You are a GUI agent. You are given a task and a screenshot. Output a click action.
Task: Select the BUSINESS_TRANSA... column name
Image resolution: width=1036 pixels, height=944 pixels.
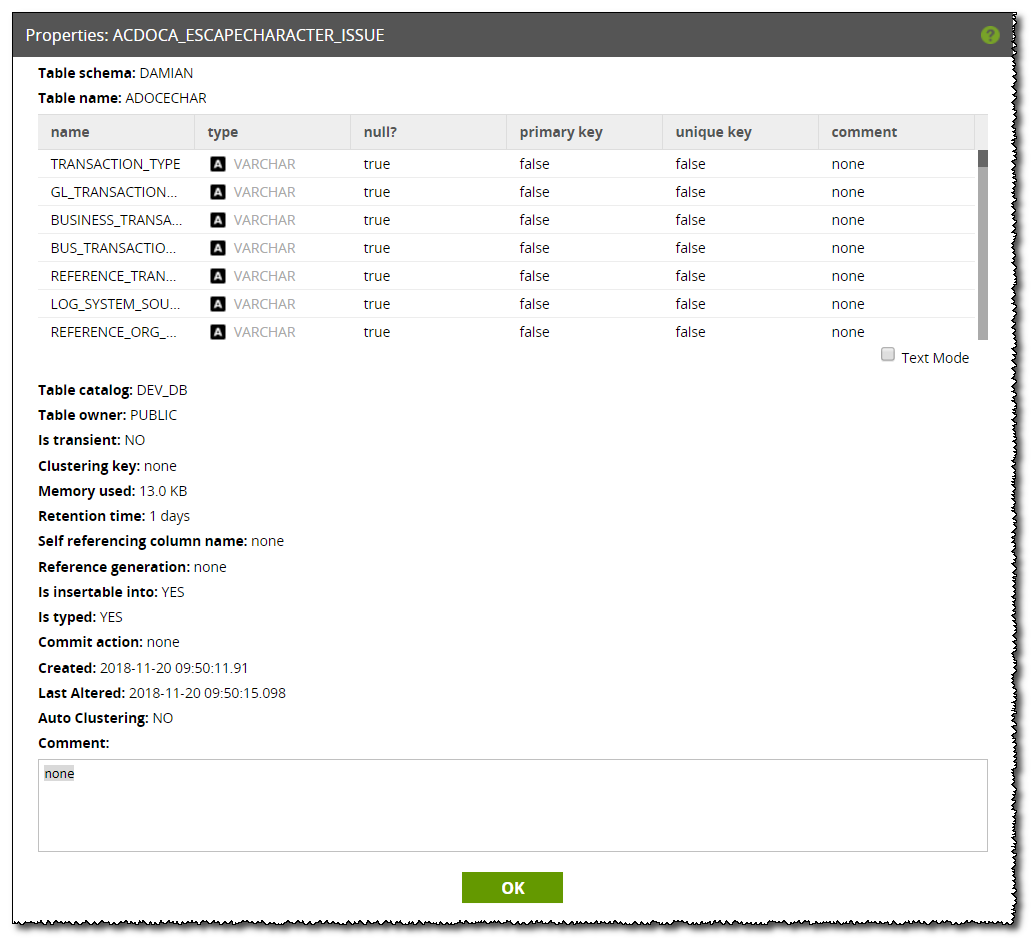point(116,220)
